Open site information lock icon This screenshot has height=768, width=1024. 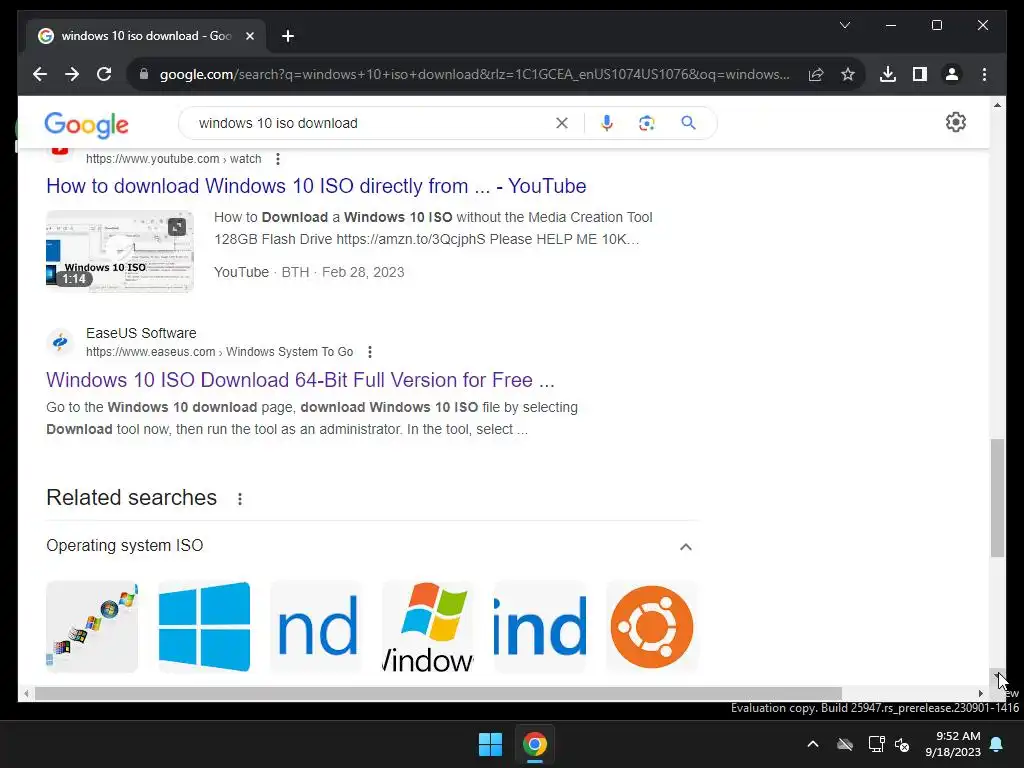tap(144, 74)
